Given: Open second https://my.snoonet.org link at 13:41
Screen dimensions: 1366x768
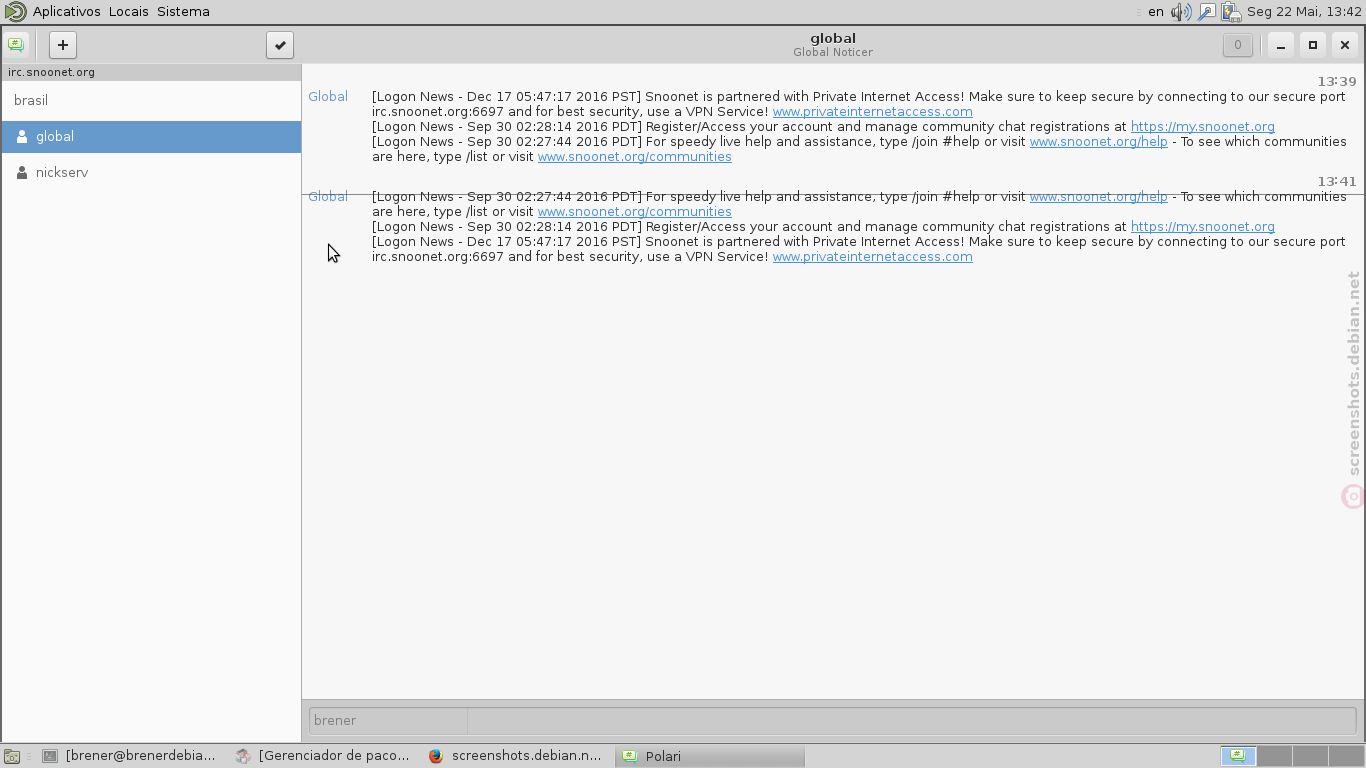Looking at the screenshot, I should click(x=1202, y=227).
